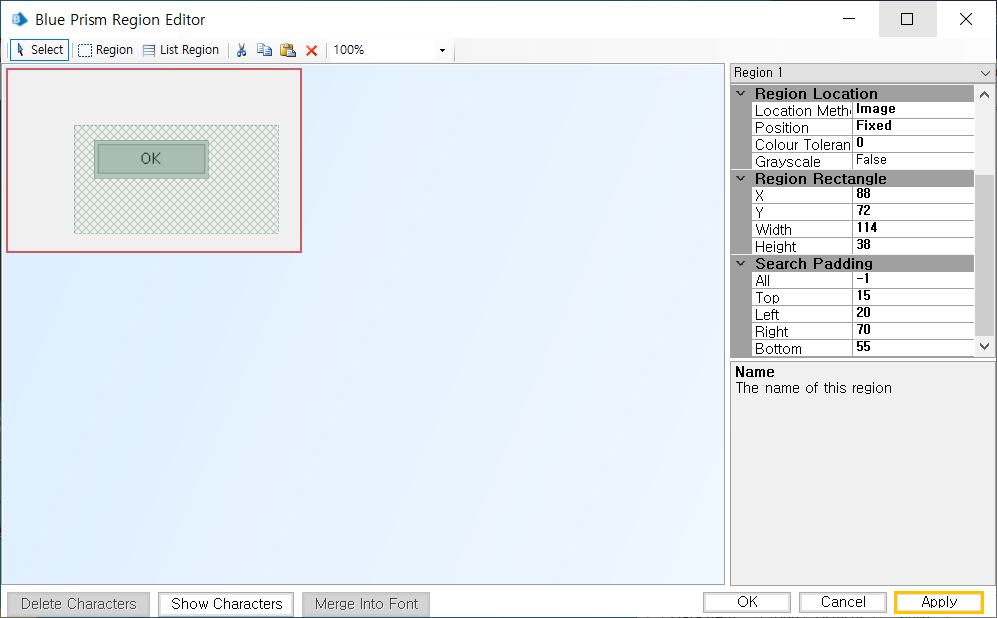The image size is (997, 618).
Task: Click the Apply button
Action: [x=939, y=601]
